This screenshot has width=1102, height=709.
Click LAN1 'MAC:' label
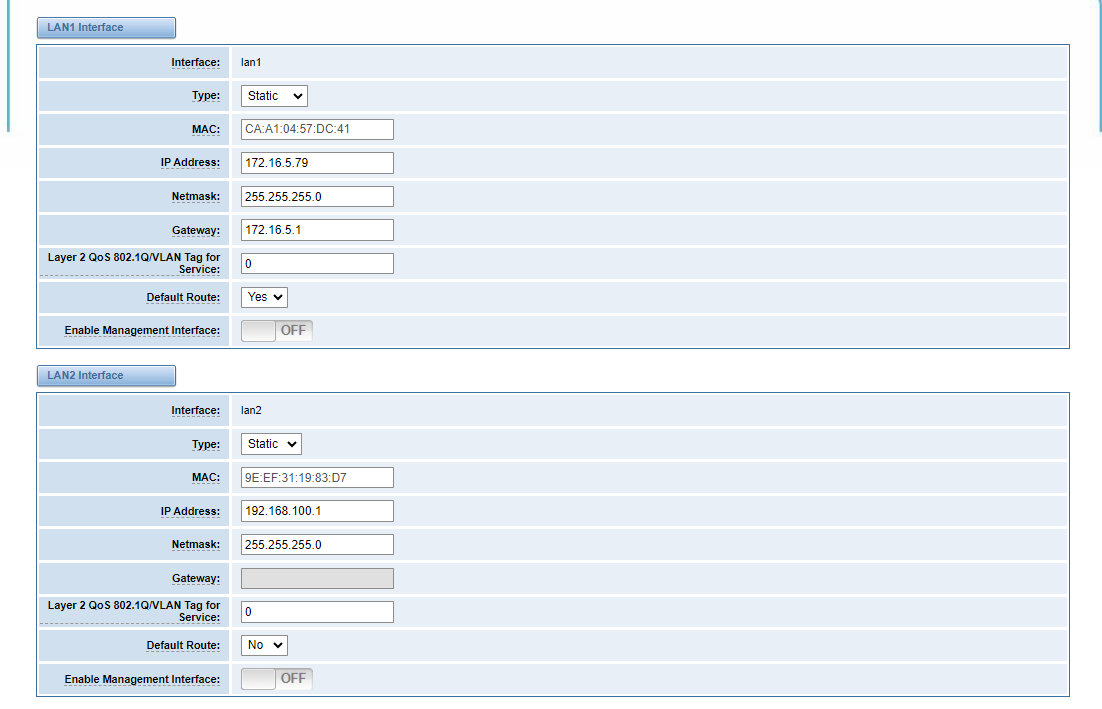pyautogui.click(x=206, y=129)
